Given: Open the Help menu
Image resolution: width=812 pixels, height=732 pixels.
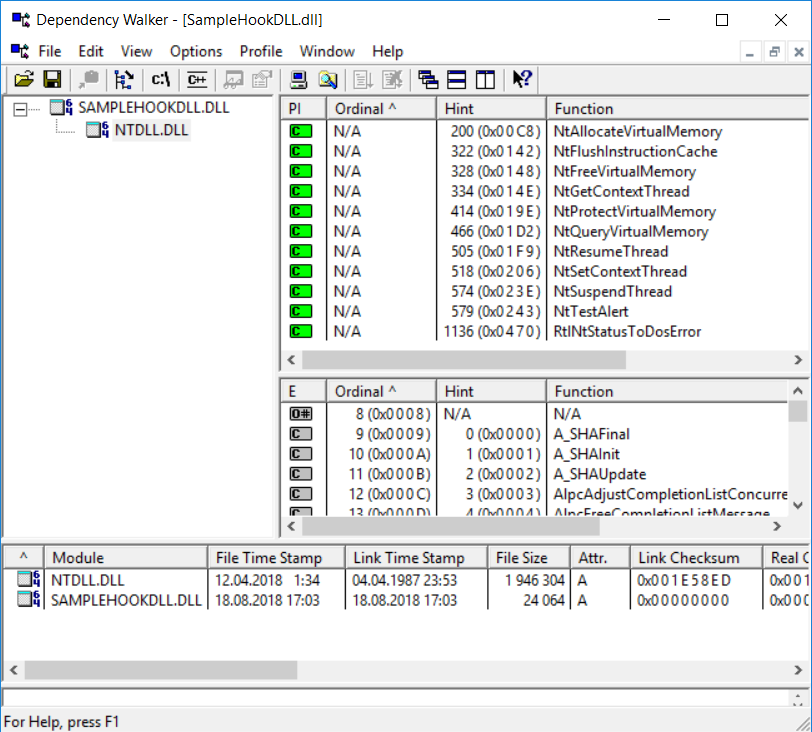Looking at the screenshot, I should 387,51.
